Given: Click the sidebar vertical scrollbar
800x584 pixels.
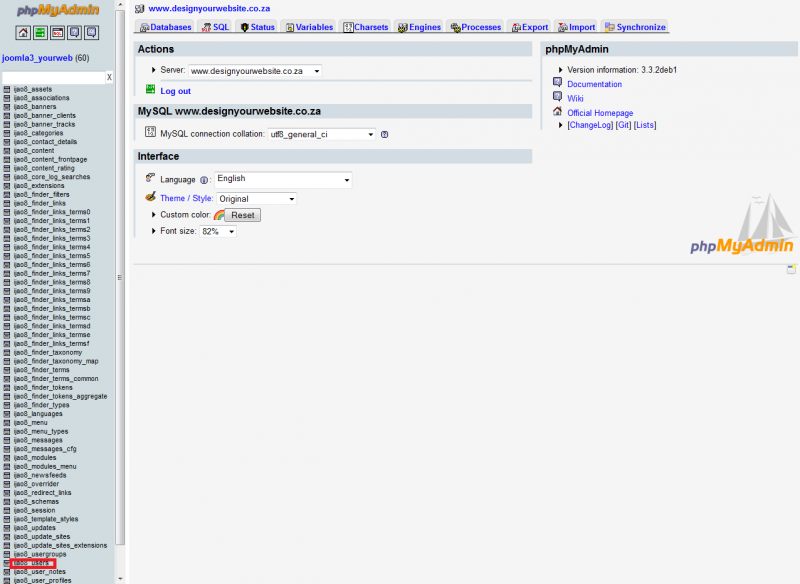Looking at the screenshot, I should coord(120,277).
